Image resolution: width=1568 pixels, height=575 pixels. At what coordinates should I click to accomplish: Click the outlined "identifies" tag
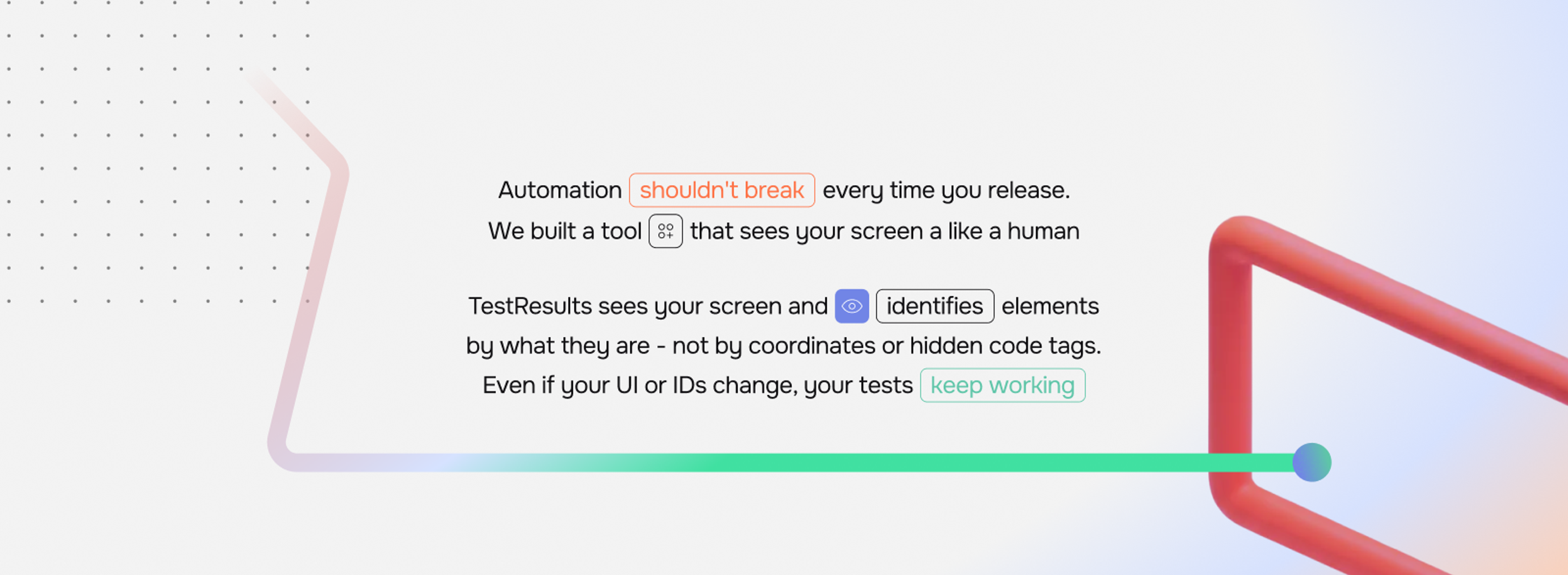click(934, 306)
